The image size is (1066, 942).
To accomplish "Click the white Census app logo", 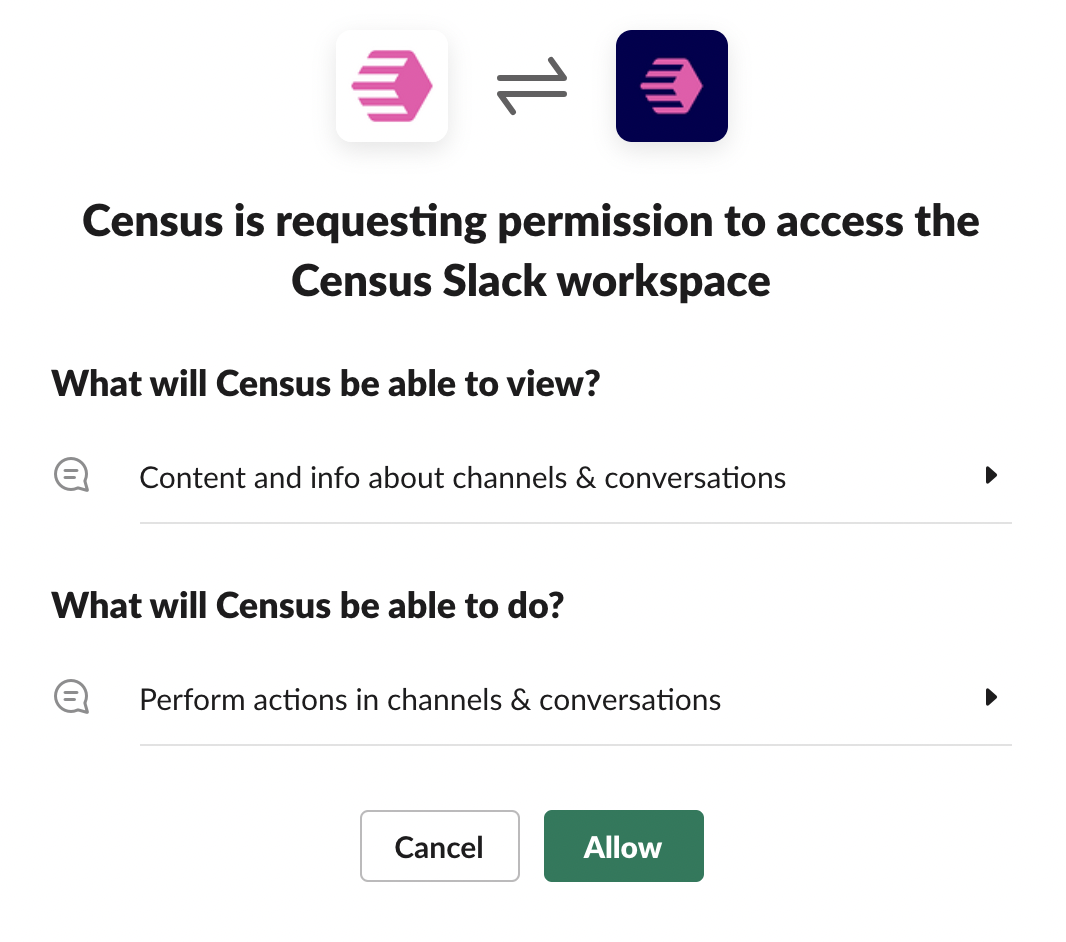I will click(x=392, y=86).
